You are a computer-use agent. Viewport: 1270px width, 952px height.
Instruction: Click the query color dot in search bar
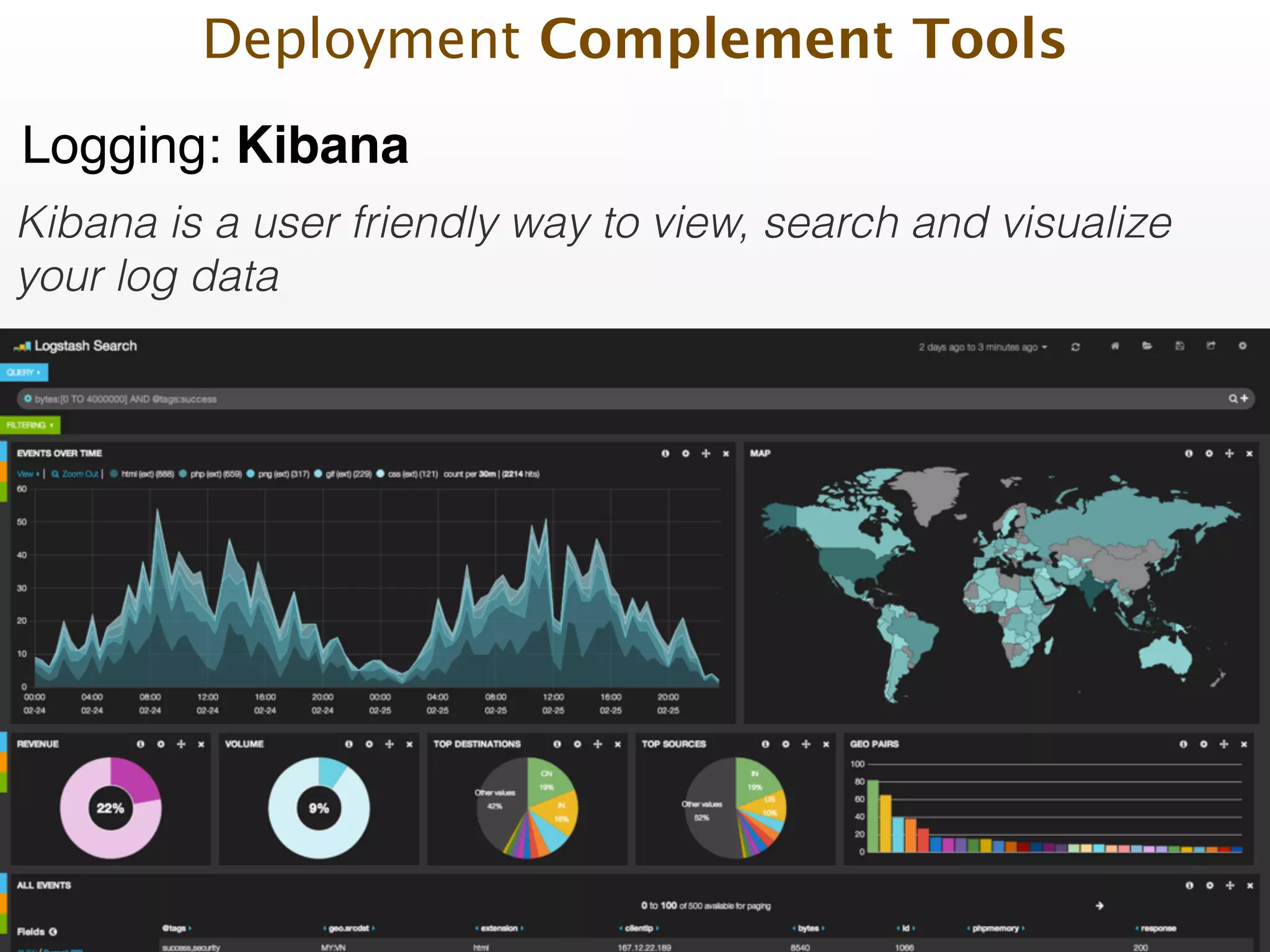coord(27,399)
